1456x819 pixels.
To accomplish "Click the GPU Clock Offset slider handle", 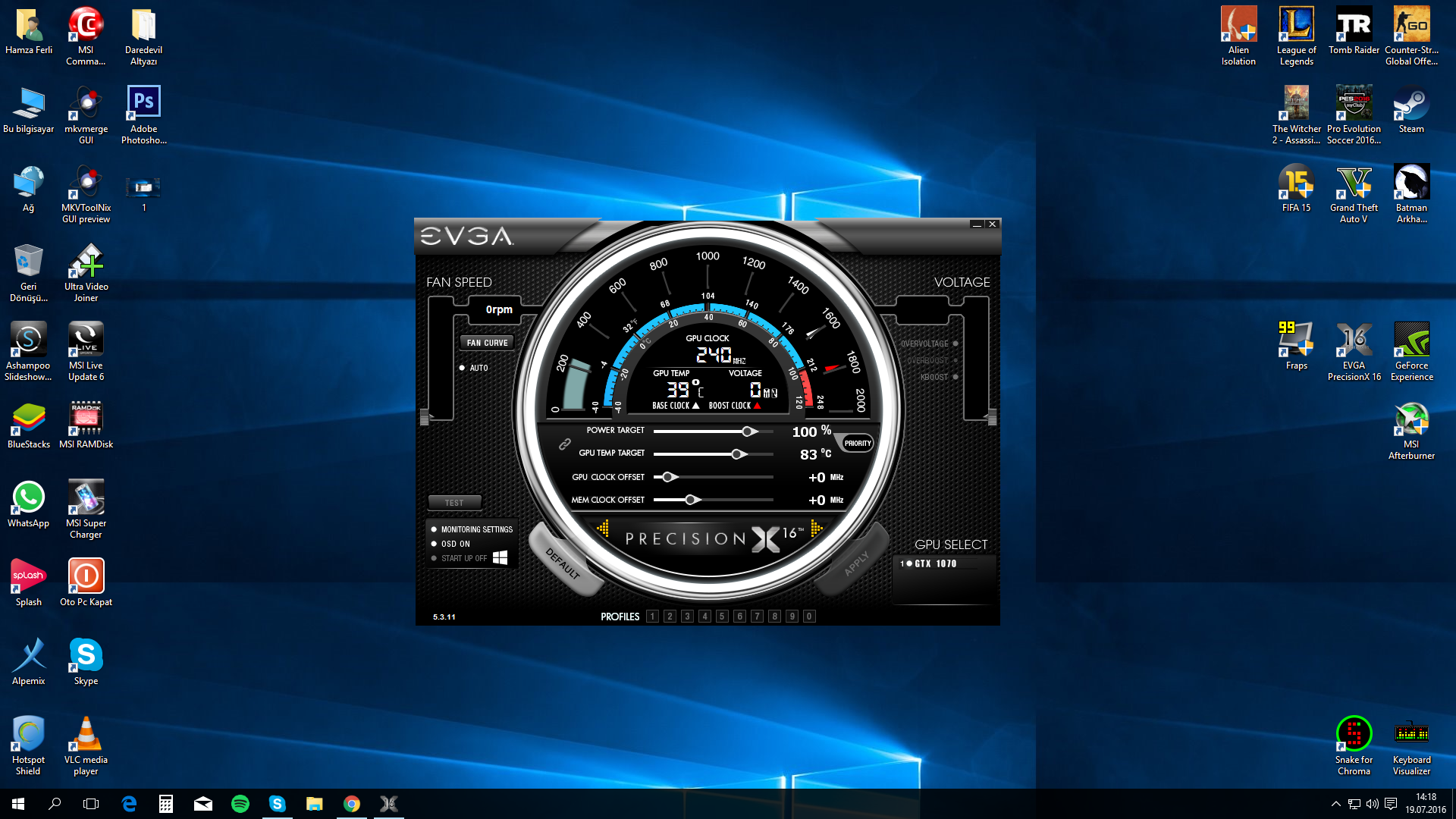I will coord(668,477).
